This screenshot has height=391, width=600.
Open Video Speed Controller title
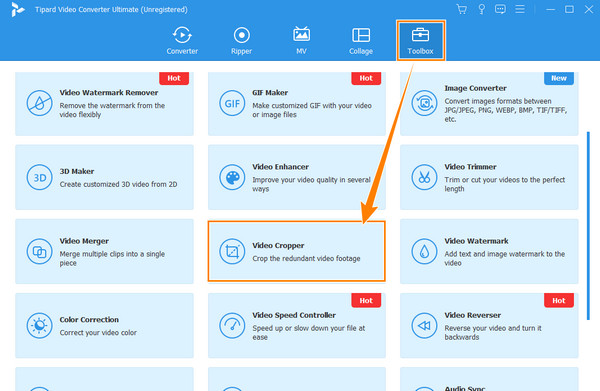point(294,315)
